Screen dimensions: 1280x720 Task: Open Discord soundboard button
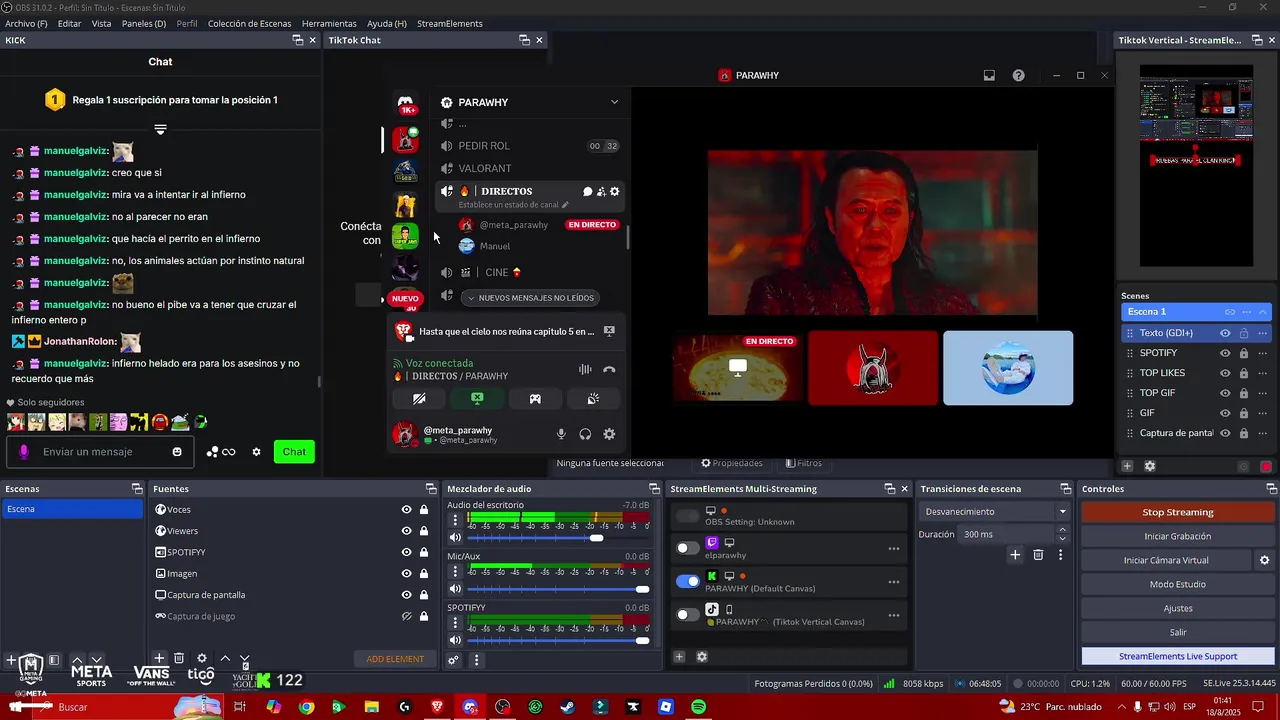pyautogui.click(x=593, y=398)
